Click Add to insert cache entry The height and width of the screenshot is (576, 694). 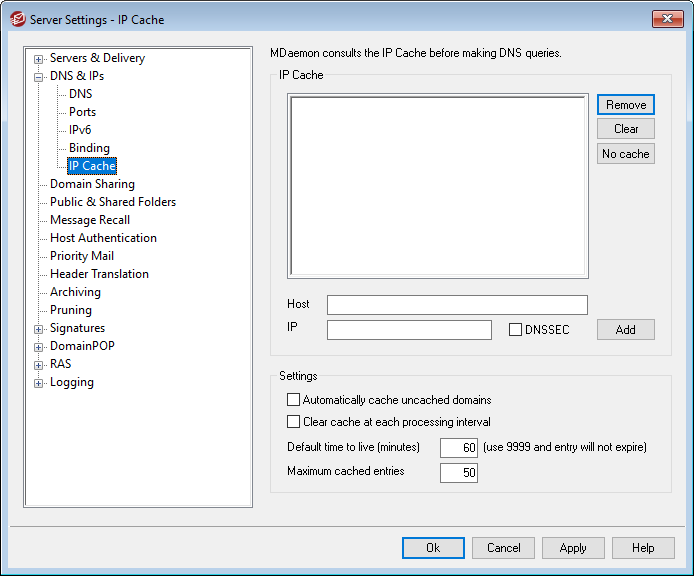[625, 330]
